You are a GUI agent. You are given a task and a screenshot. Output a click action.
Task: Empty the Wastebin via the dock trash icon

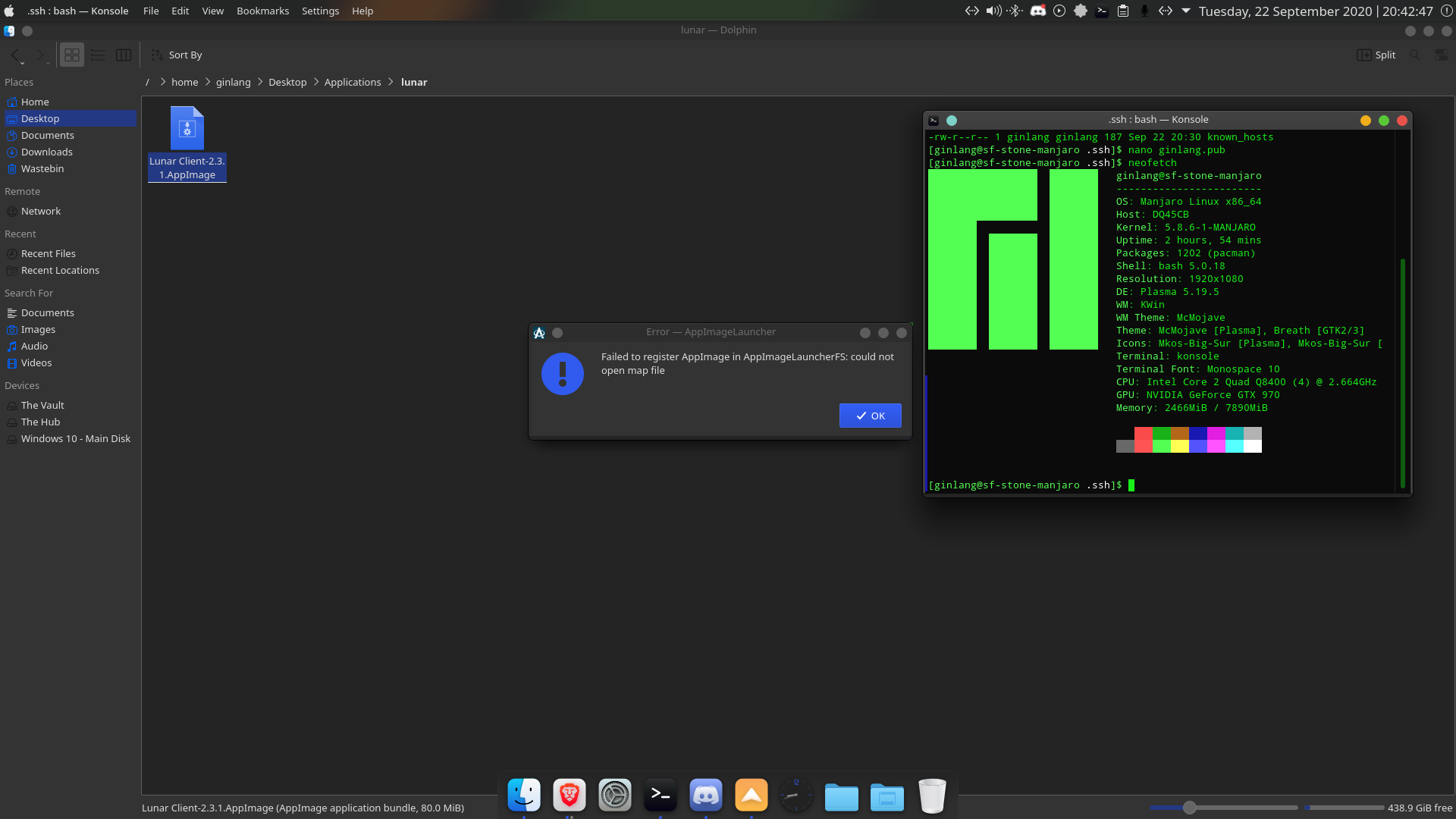pyautogui.click(x=932, y=795)
